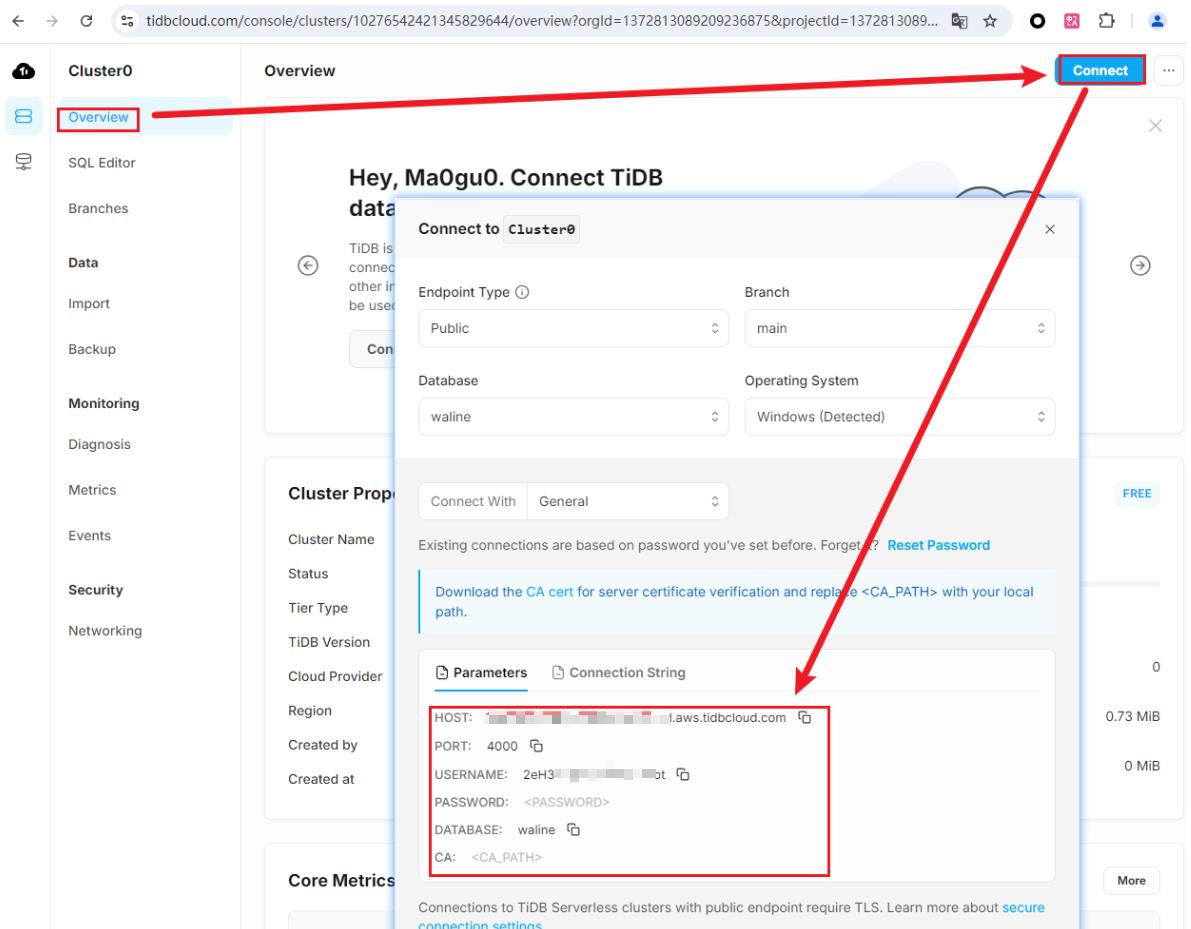Click the More button in Core Metrics

click(x=1131, y=880)
